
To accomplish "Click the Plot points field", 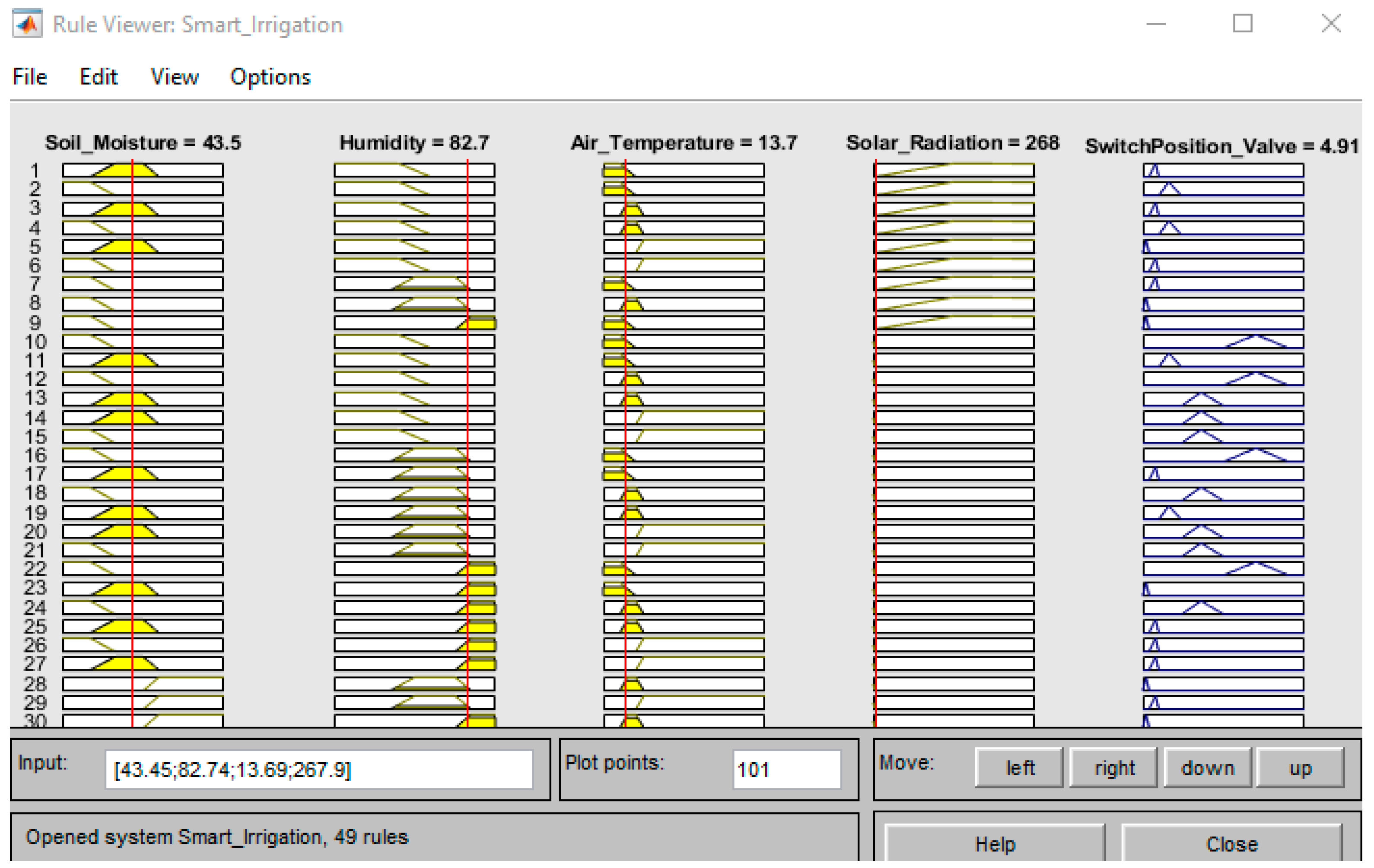I will (x=786, y=770).
